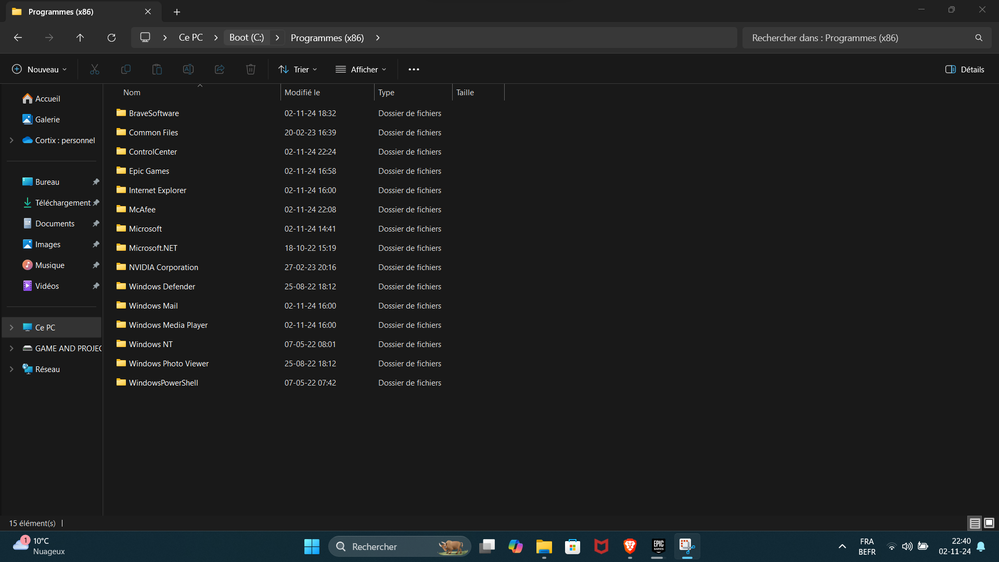Click the Windows Start button
The height and width of the screenshot is (562, 999).
coord(312,546)
